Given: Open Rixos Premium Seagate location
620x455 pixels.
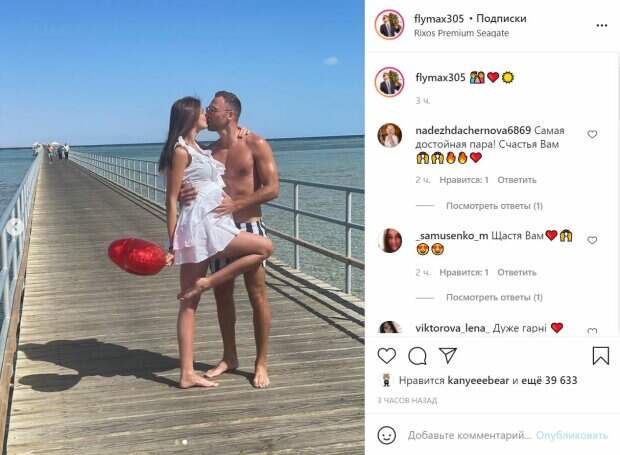Looking at the screenshot, I should [x=461, y=33].
